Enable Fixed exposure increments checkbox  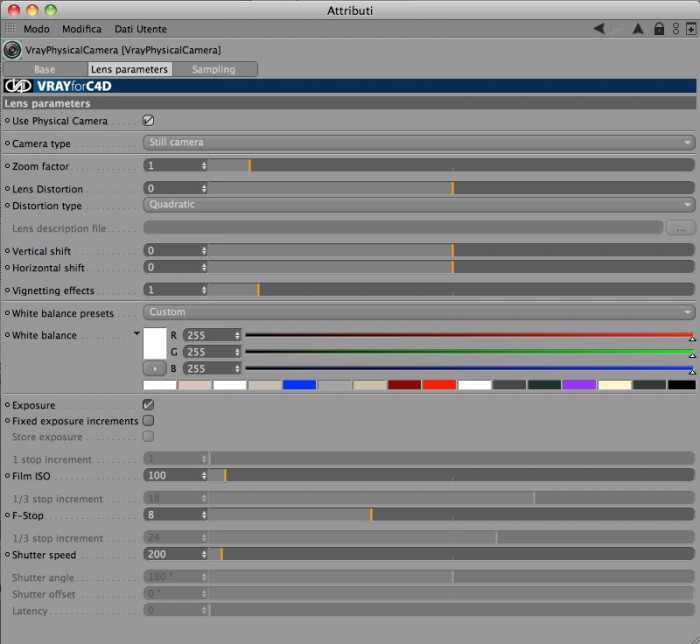point(148,420)
